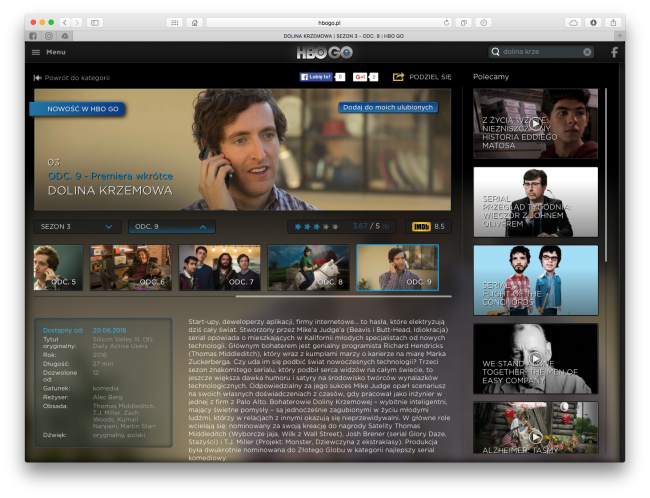The height and width of the screenshot is (498, 650).
Task: Open Safari Top Sites grid icon
Action: 175,22
